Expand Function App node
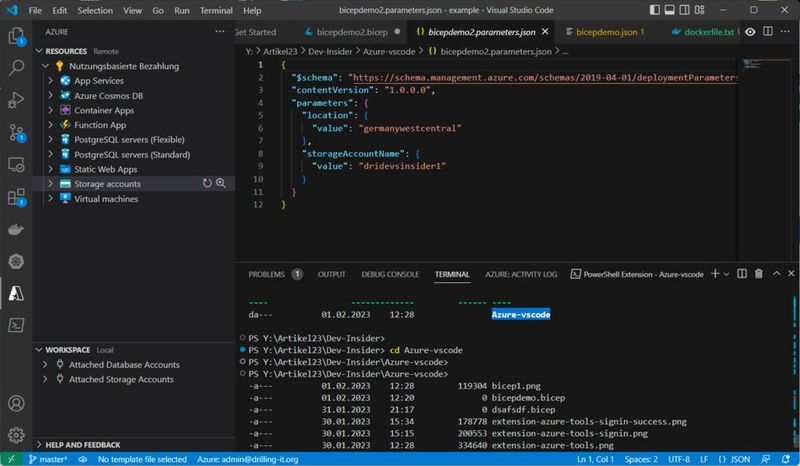800x466 pixels. 51,125
